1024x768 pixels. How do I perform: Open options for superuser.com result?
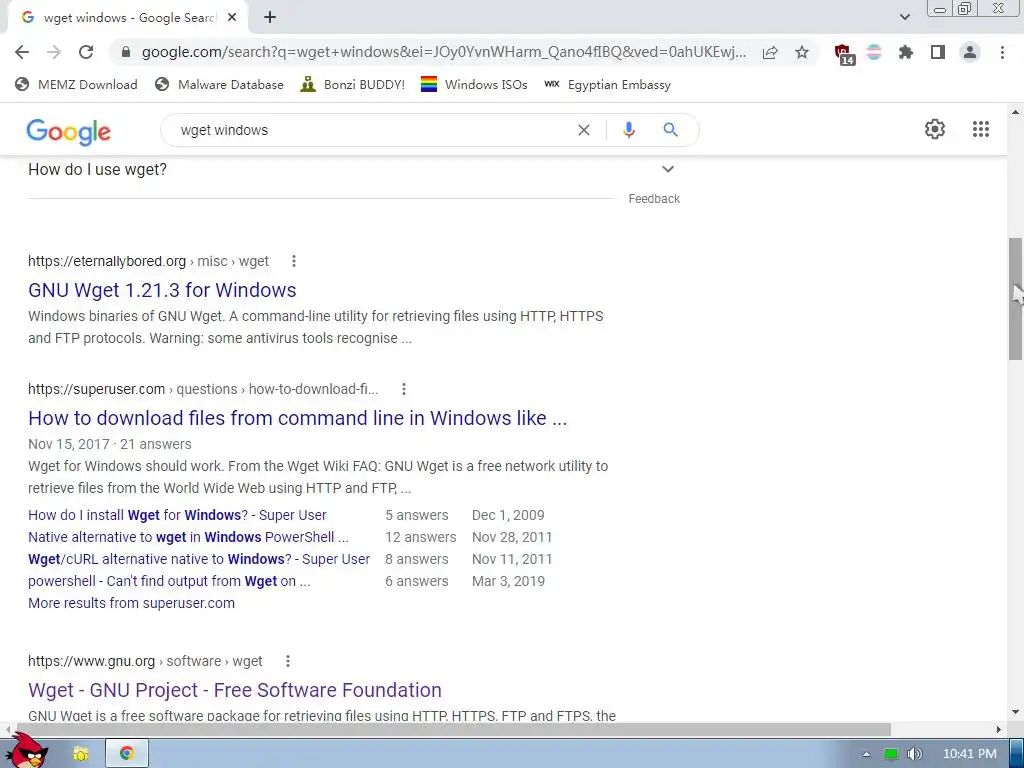(x=404, y=389)
